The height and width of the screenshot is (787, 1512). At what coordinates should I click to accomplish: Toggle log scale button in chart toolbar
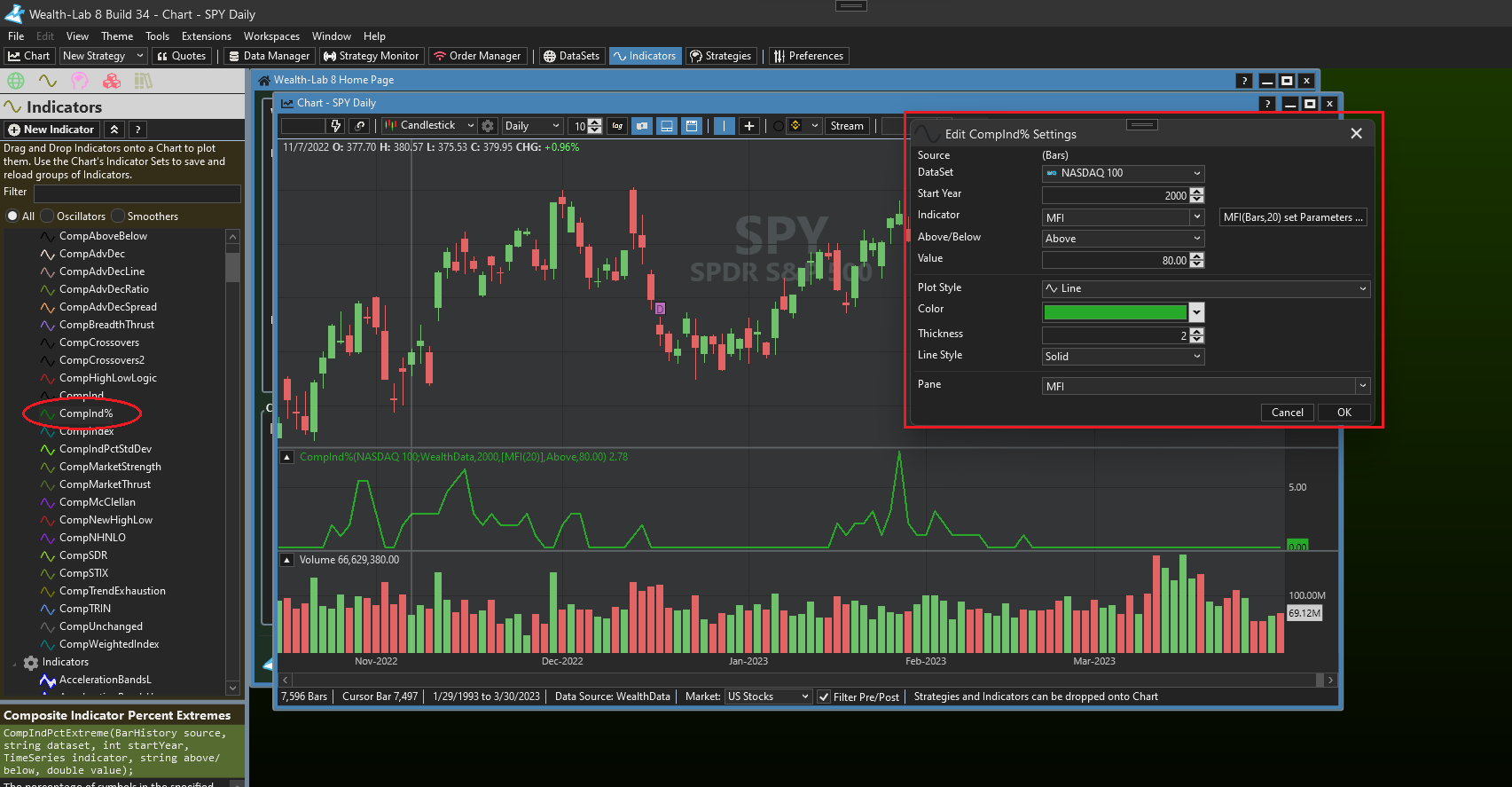coord(618,126)
